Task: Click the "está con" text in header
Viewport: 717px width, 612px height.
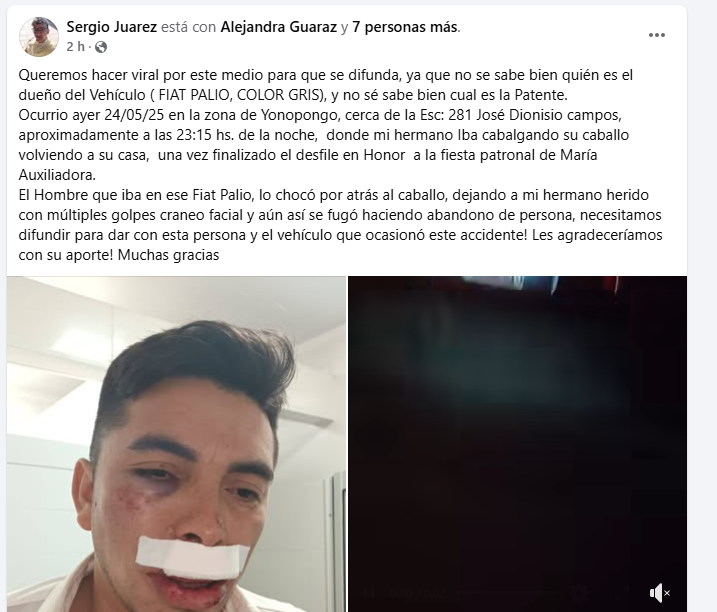Action: click(189, 27)
